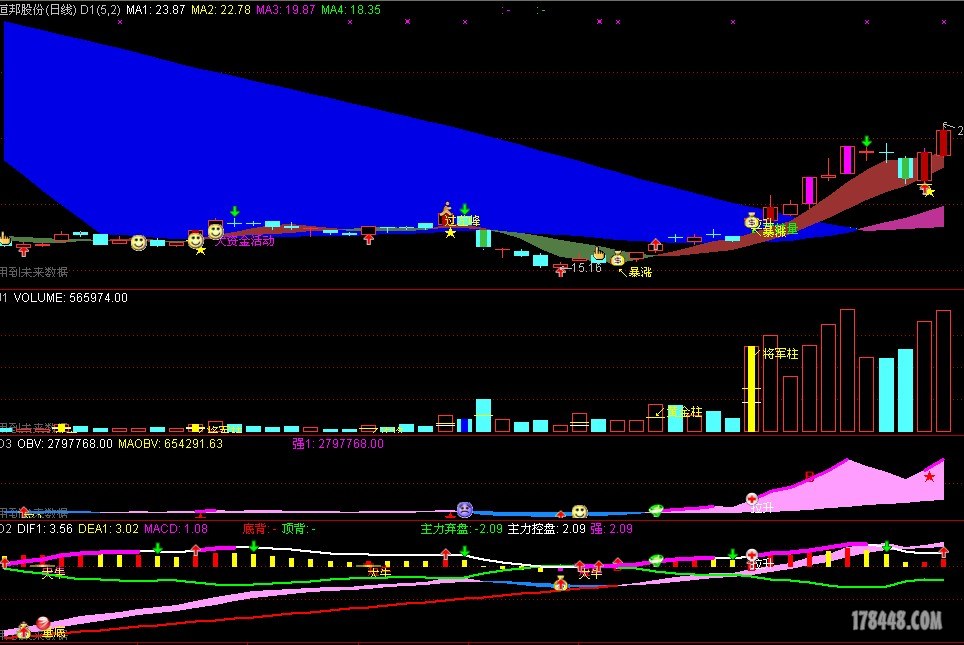The width and height of the screenshot is (964, 645).
Task: Click the money bag icon in MACD panel
Action: (x=560, y=583)
